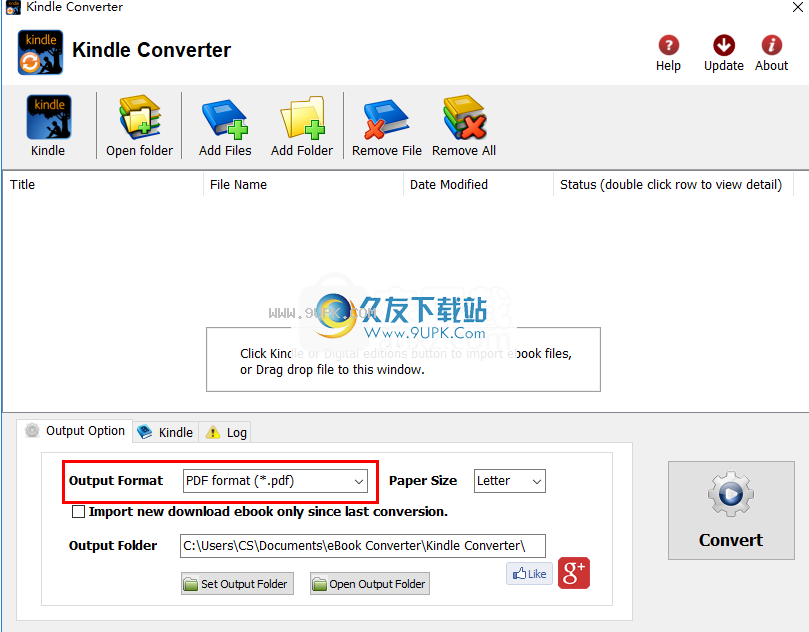
Task: Check for updates via Update icon
Action: 723,53
